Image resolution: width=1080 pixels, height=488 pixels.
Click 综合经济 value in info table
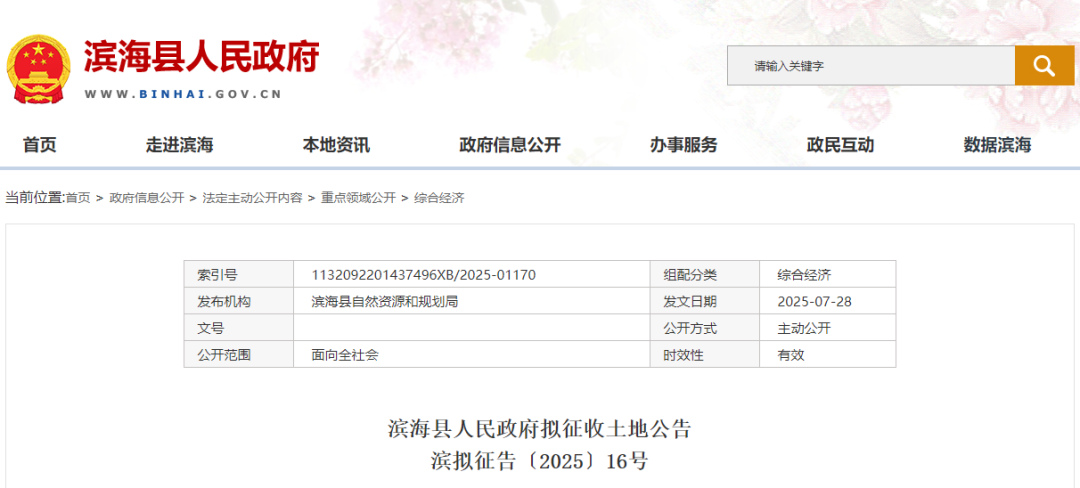click(804, 275)
